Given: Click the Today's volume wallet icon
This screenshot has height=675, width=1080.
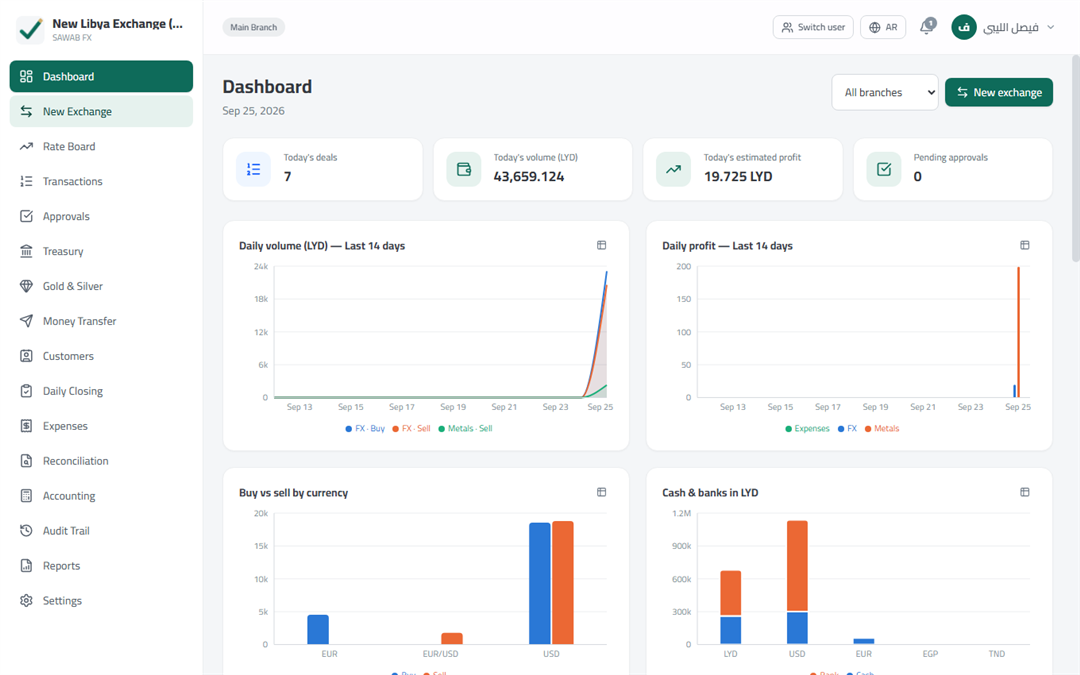Looking at the screenshot, I should pyautogui.click(x=464, y=169).
